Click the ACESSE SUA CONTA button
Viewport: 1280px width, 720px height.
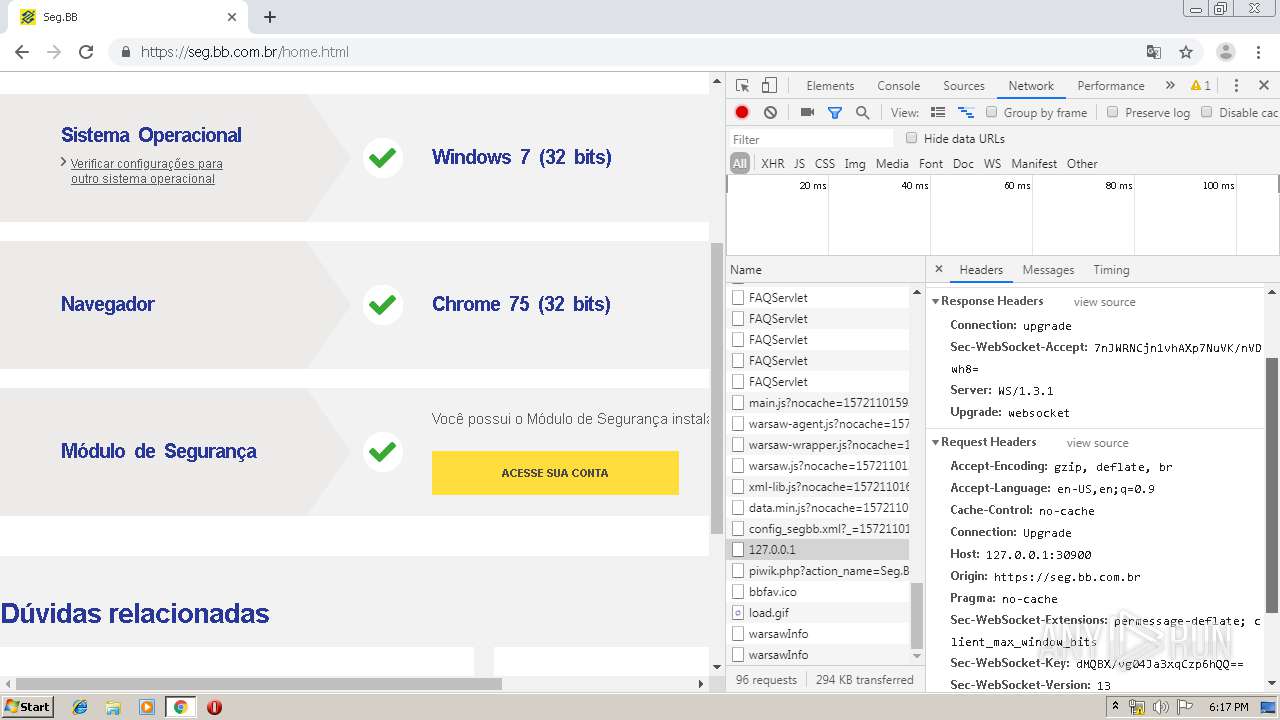[x=555, y=473]
